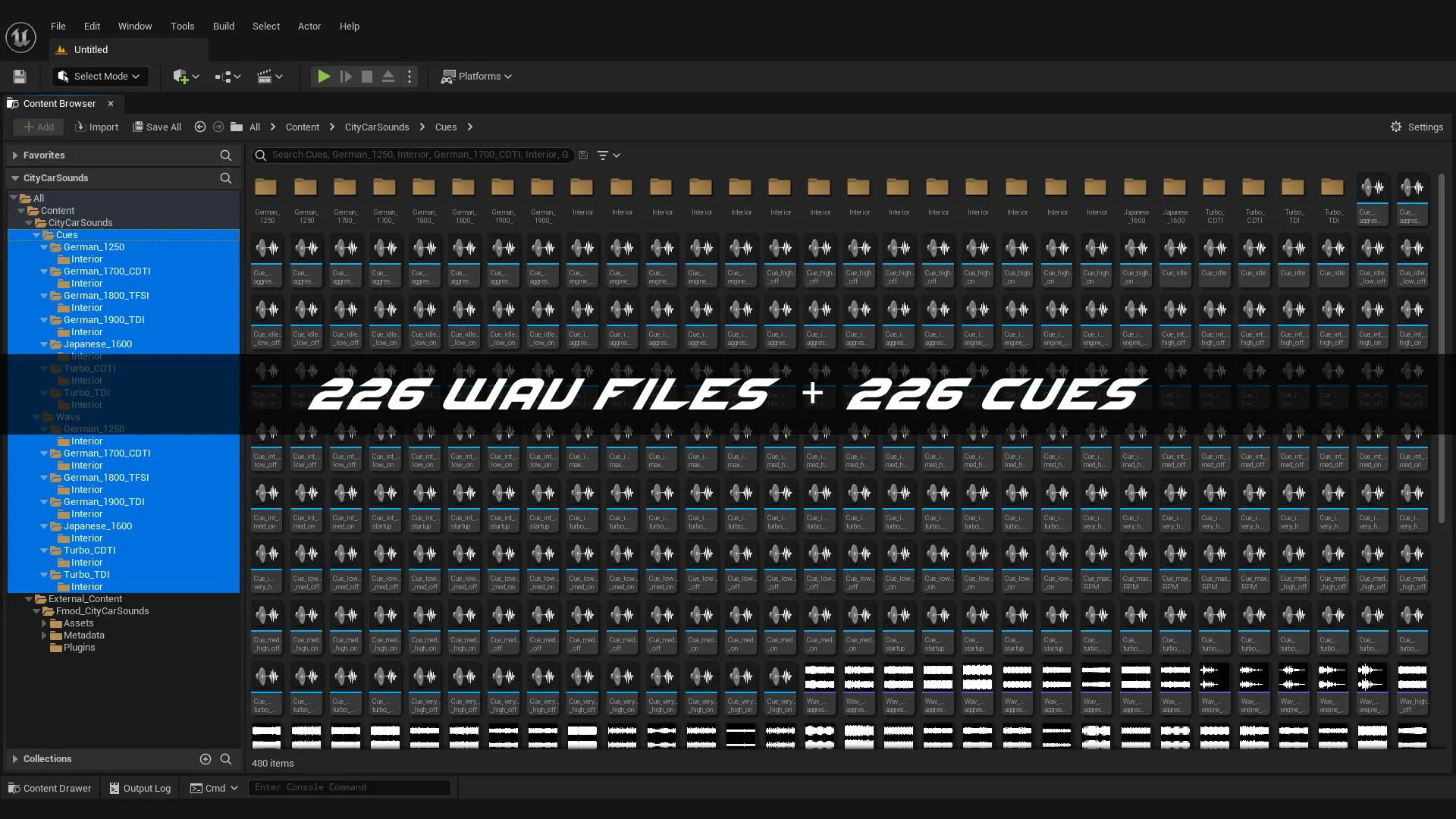Image resolution: width=1456 pixels, height=819 pixels.
Task: Navigate back with the history arrow icon
Action: tap(200, 127)
